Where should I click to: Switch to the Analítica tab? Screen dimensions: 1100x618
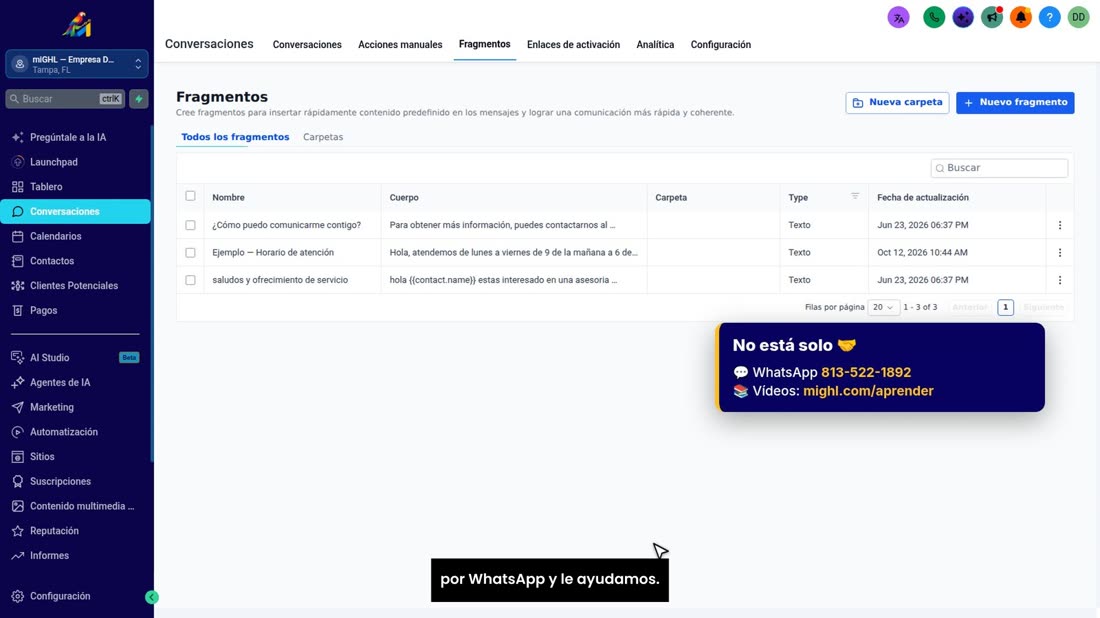(x=655, y=45)
